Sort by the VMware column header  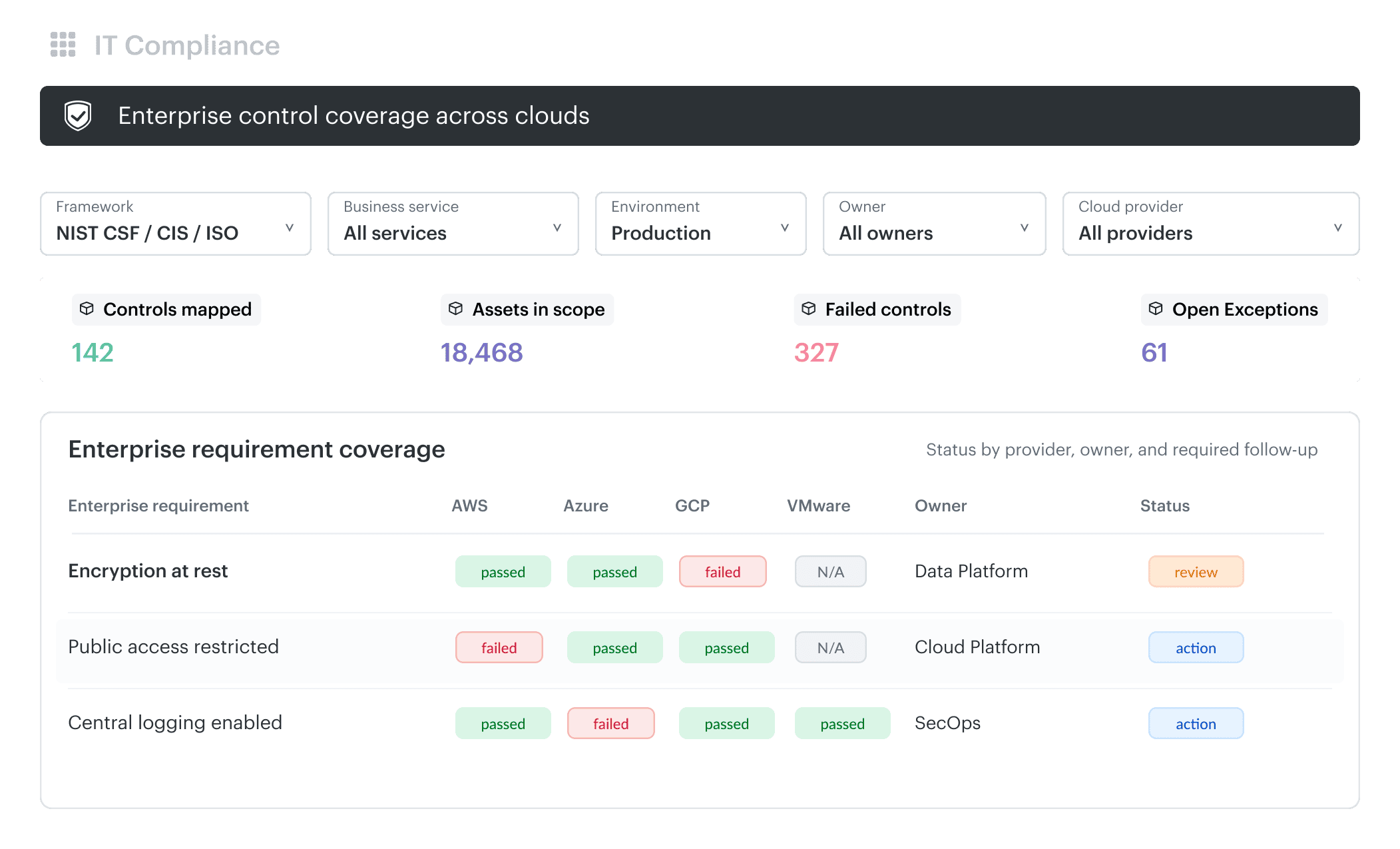click(x=818, y=506)
